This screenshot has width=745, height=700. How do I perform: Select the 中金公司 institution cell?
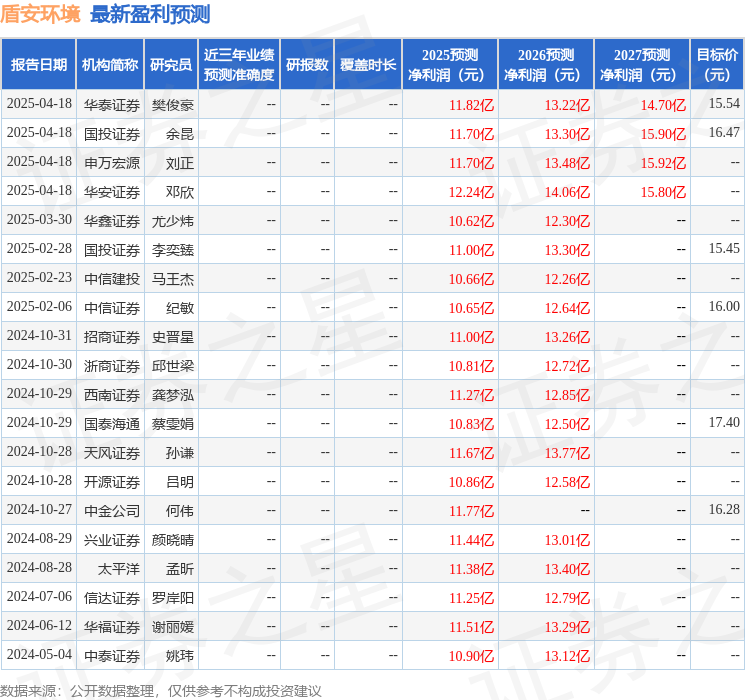tap(112, 511)
